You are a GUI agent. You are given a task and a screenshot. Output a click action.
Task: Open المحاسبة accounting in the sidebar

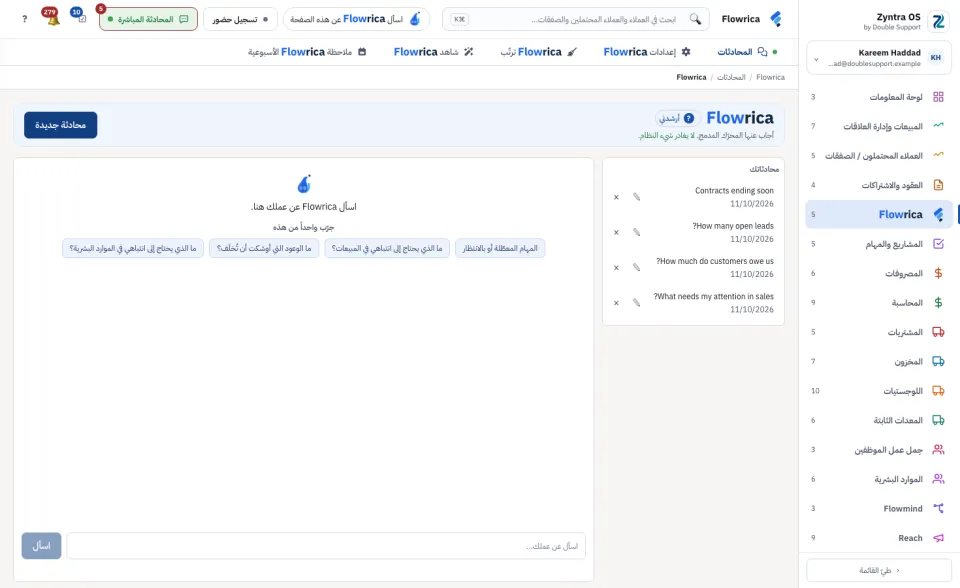coord(879,303)
